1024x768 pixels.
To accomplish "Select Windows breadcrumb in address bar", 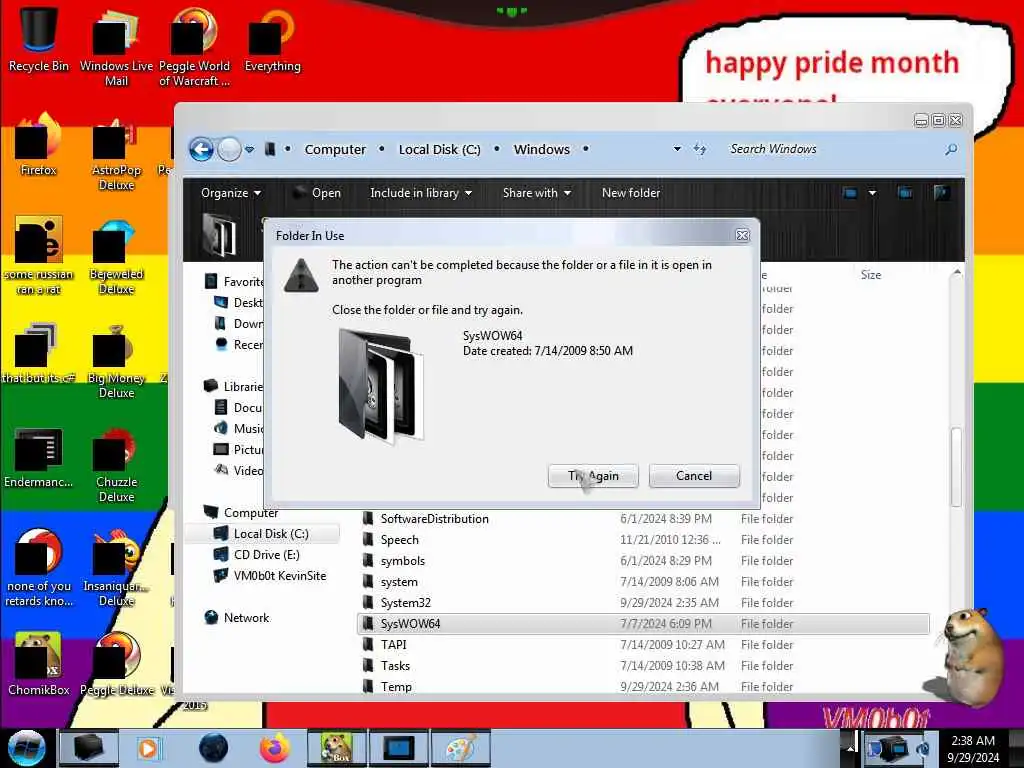I will click(541, 150).
